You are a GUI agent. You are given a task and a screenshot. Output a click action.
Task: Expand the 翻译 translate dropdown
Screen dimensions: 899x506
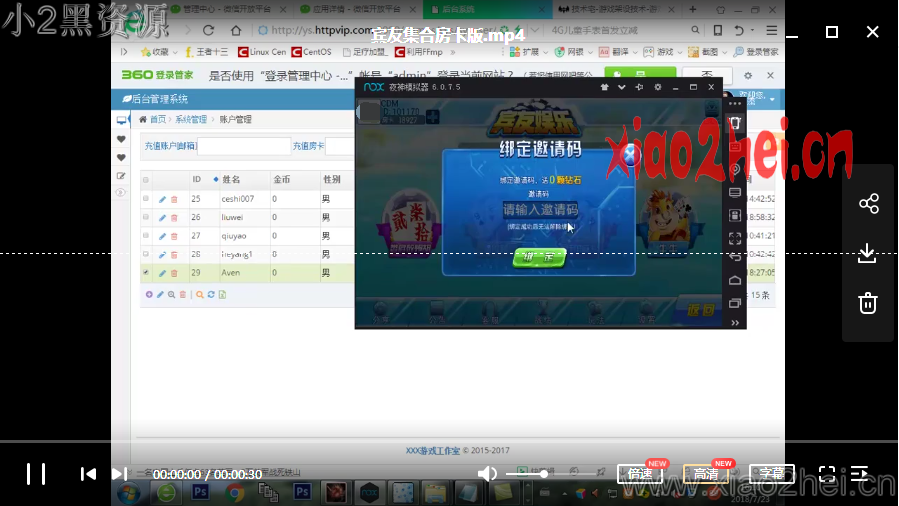(x=618, y=52)
